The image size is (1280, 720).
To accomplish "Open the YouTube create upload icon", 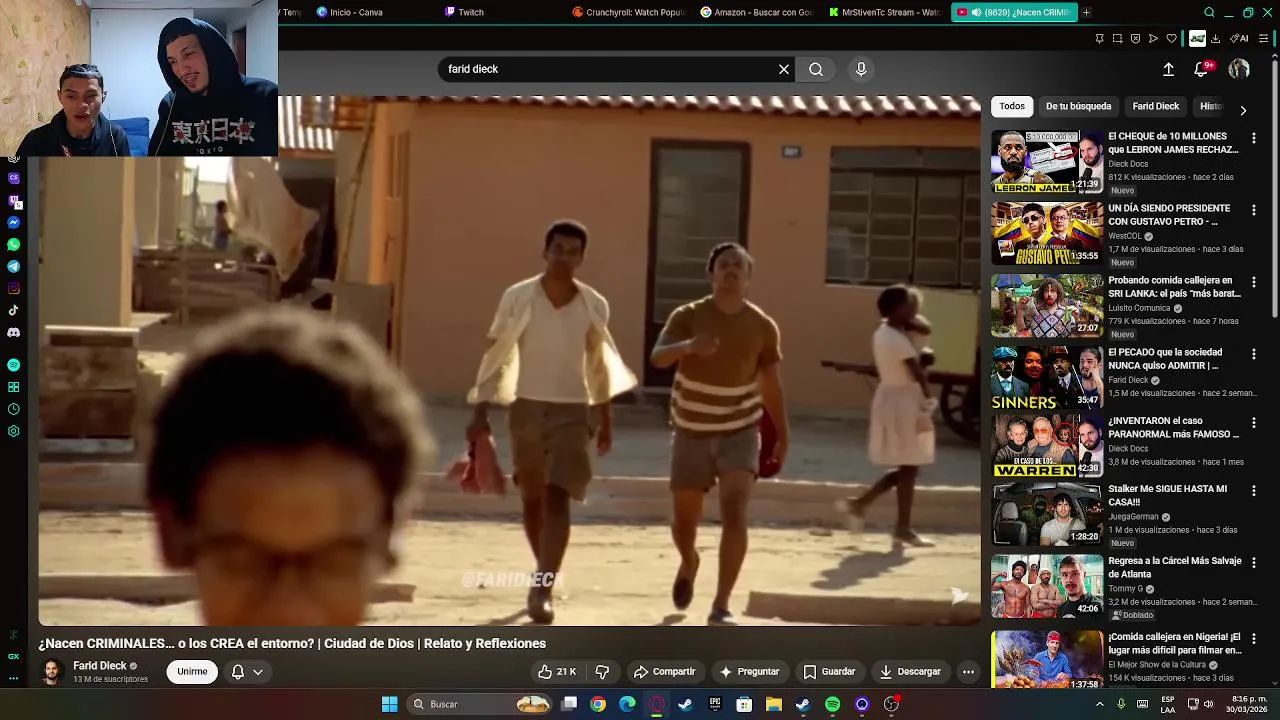I will (1168, 69).
